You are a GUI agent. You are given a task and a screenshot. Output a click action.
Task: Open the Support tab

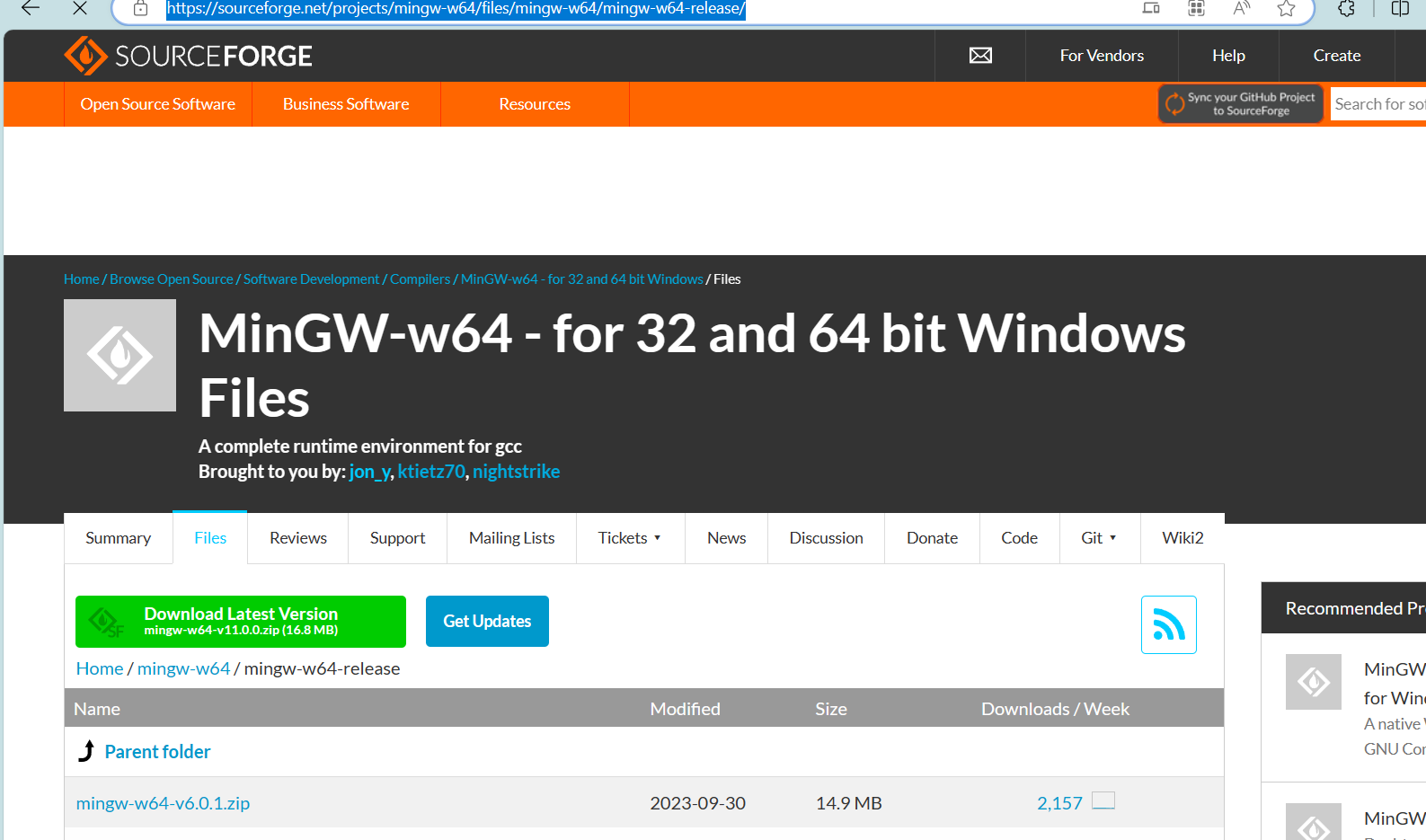point(397,538)
